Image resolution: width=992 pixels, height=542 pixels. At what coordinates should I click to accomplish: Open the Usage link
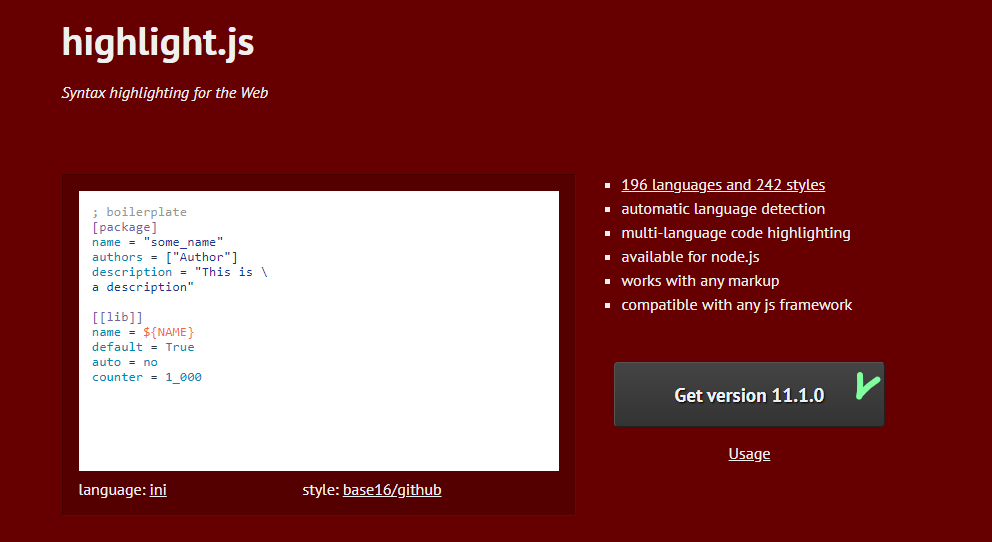[749, 454]
